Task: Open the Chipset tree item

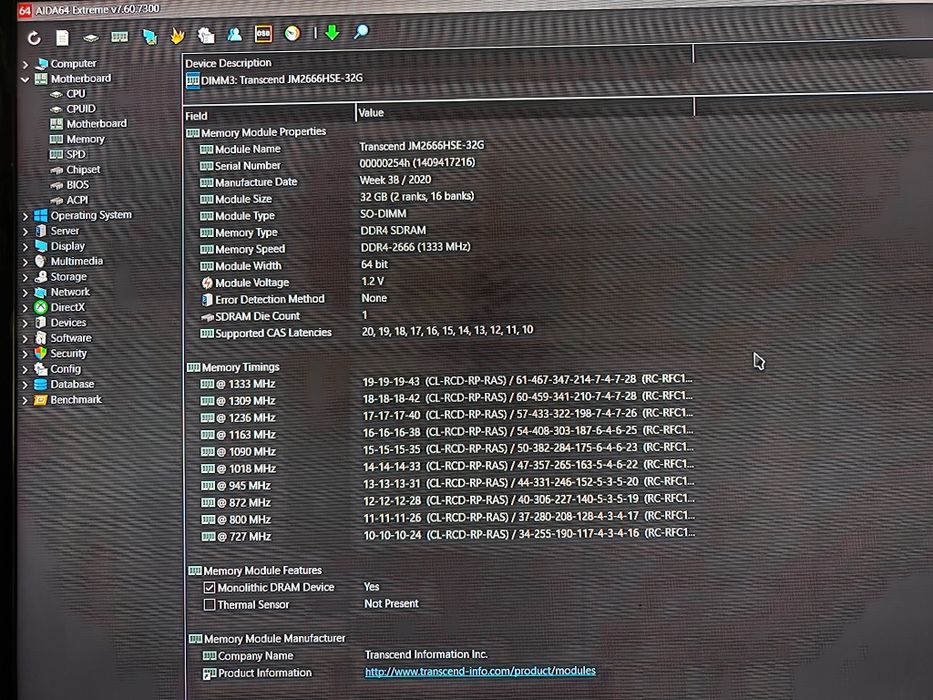Action: click(x=75, y=170)
